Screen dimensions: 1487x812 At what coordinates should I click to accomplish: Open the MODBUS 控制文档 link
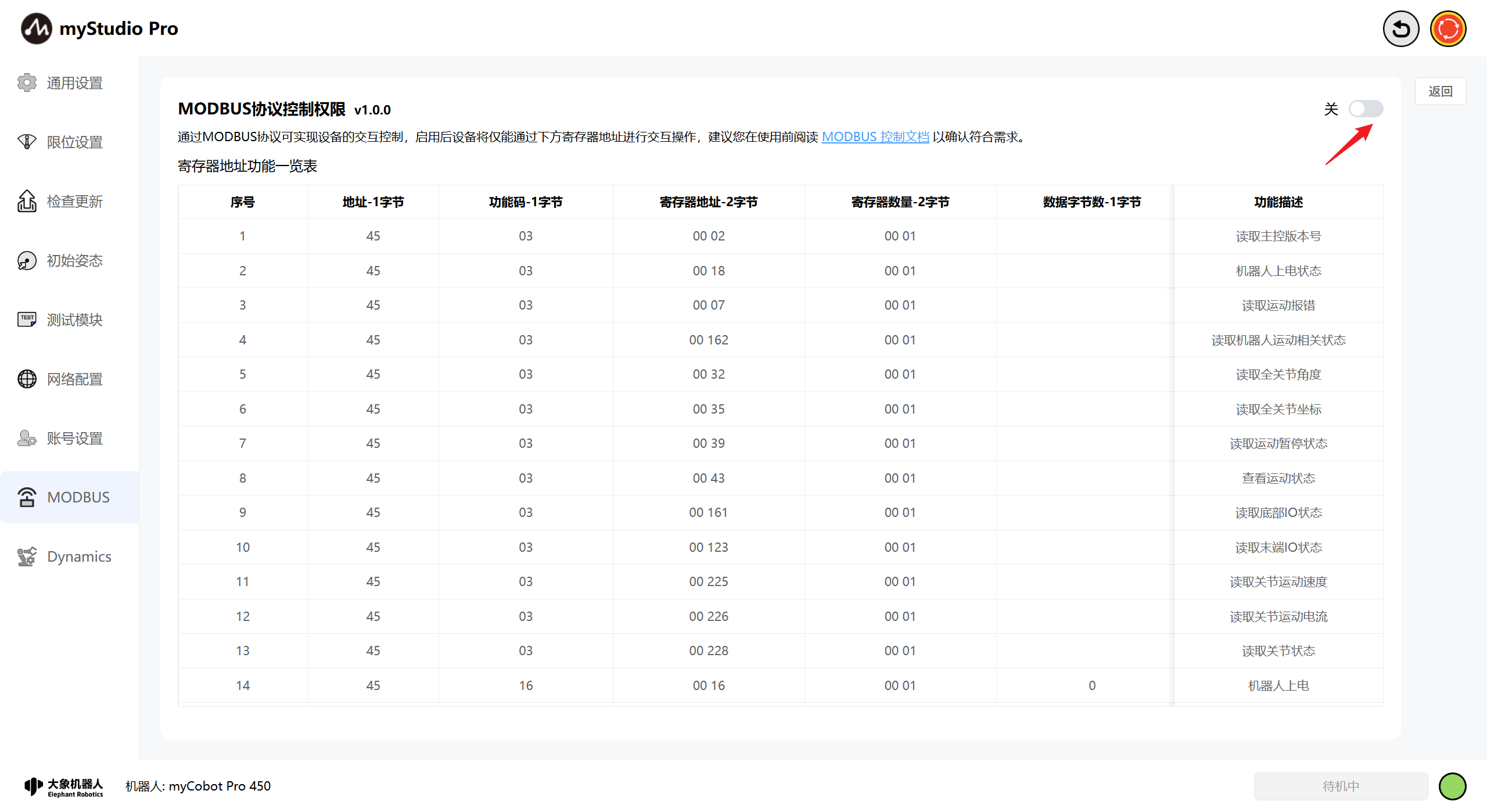[875, 137]
